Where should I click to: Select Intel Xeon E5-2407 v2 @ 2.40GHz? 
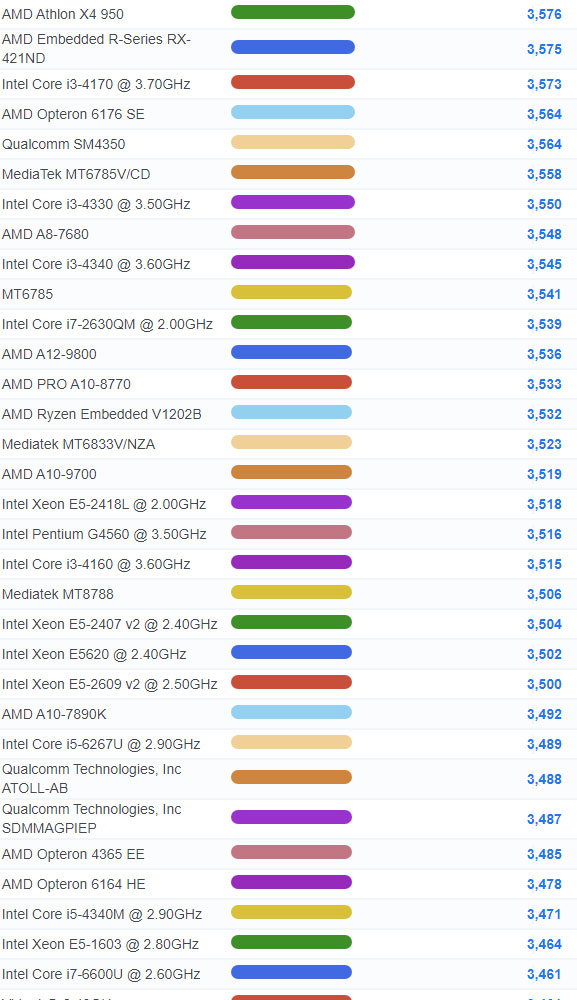pos(110,624)
